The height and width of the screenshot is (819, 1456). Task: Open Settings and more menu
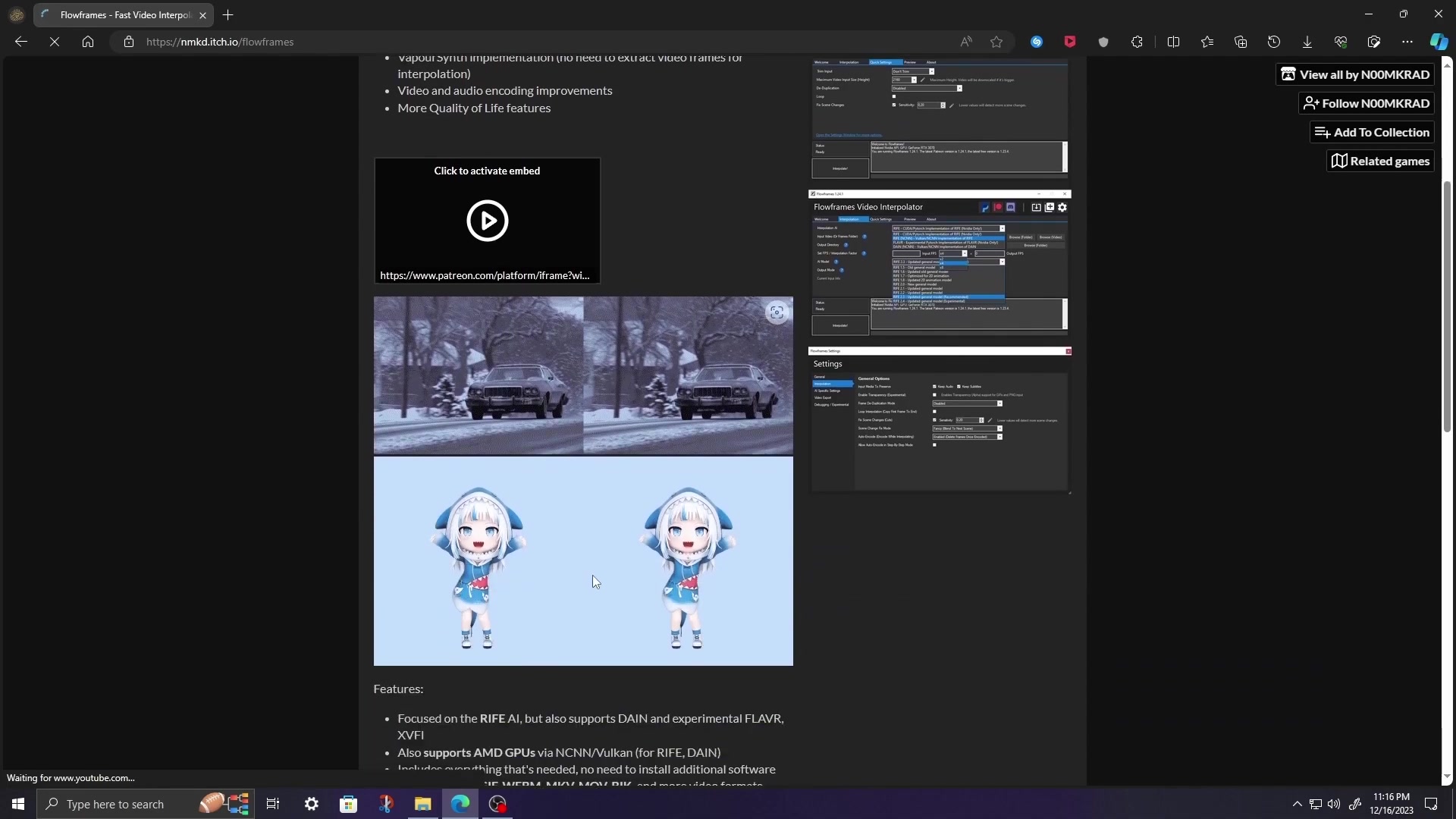point(1407,42)
